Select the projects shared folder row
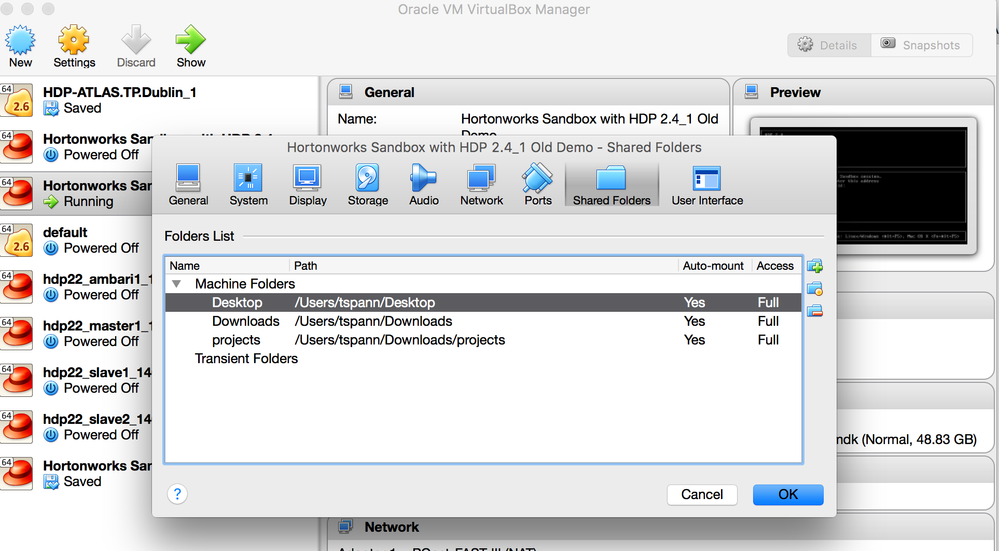Image resolution: width=999 pixels, height=551 pixels. pos(483,340)
